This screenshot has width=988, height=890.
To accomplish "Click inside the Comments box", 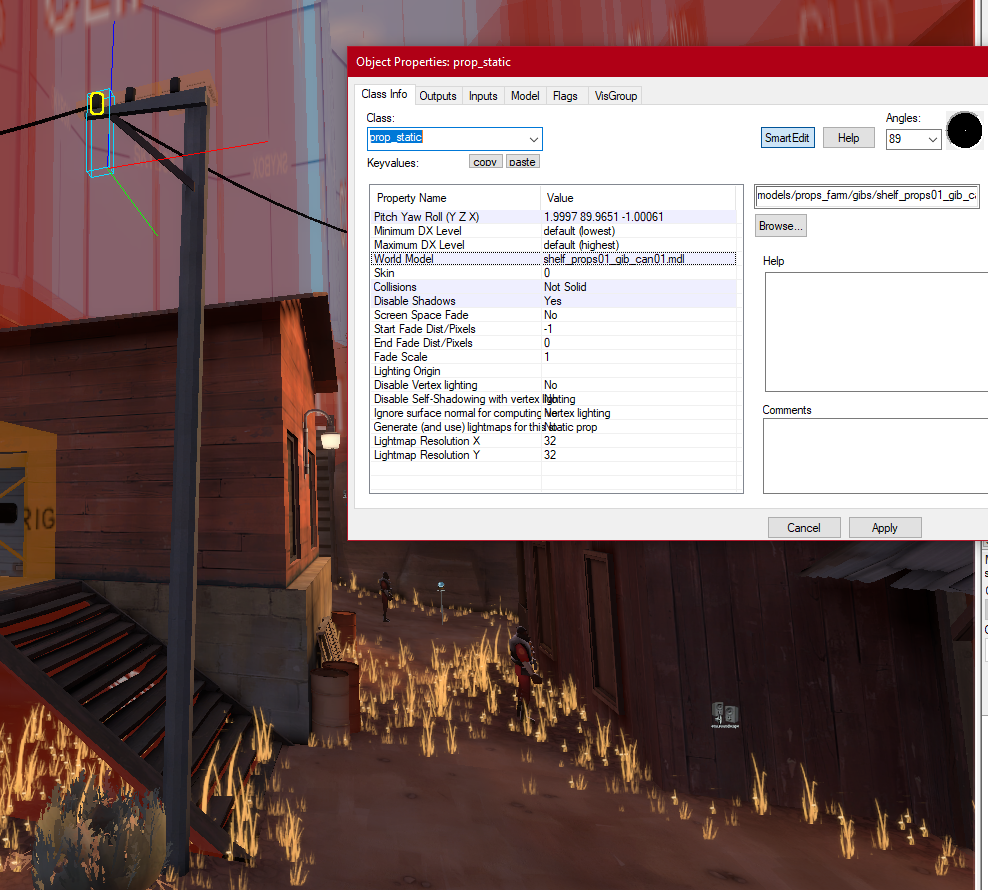I will click(876, 456).
